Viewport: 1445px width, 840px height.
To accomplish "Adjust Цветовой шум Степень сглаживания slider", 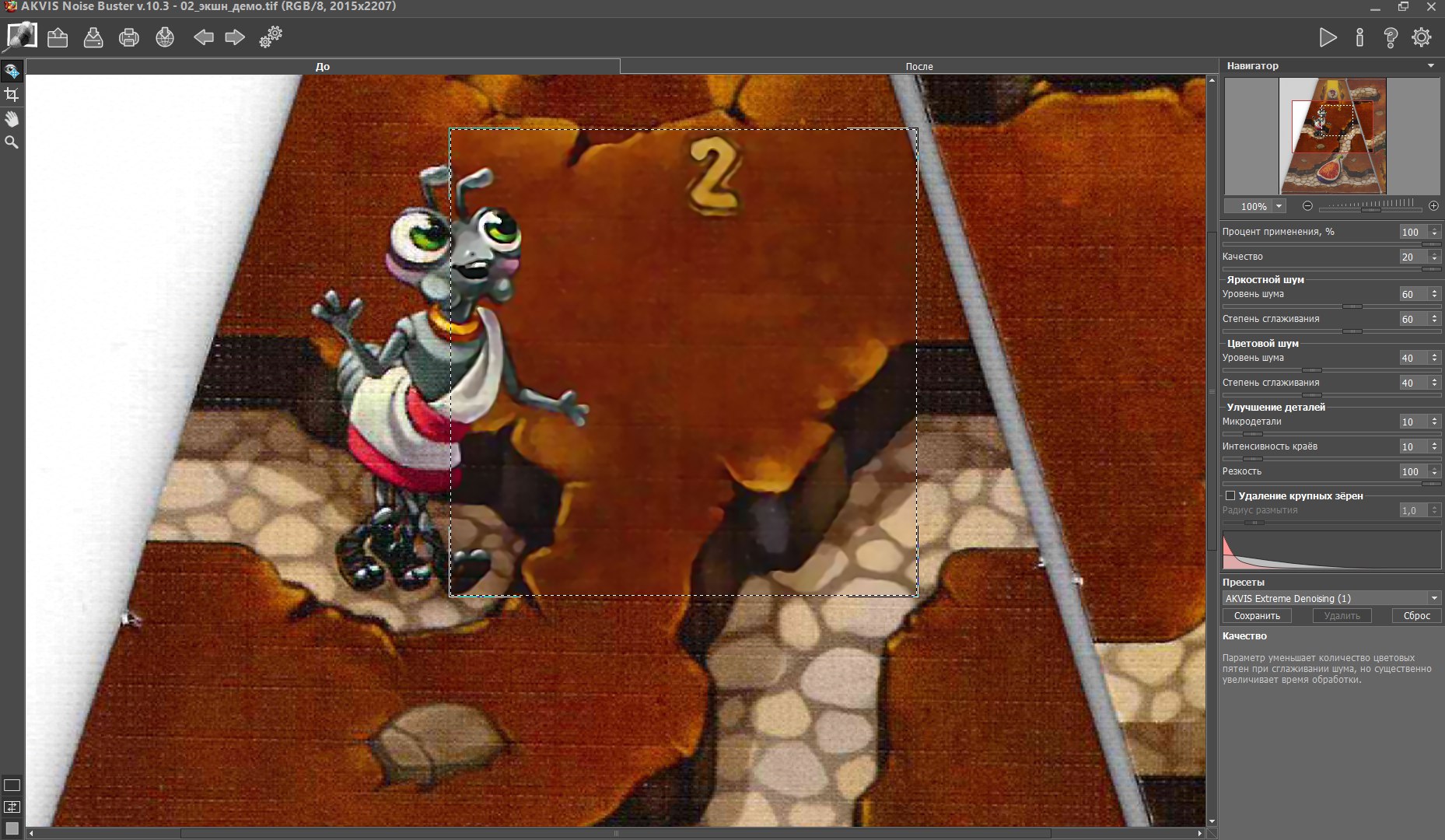I will (x=1331, y=395).
